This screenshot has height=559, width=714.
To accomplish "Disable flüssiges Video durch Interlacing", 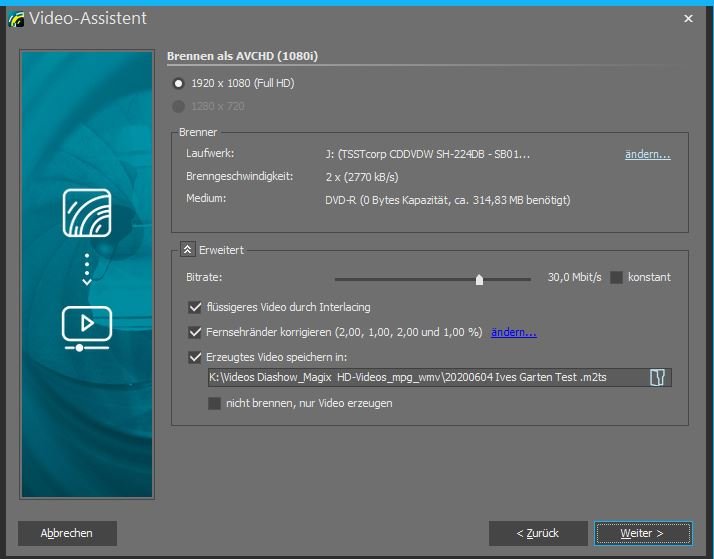I will point(195,307).
